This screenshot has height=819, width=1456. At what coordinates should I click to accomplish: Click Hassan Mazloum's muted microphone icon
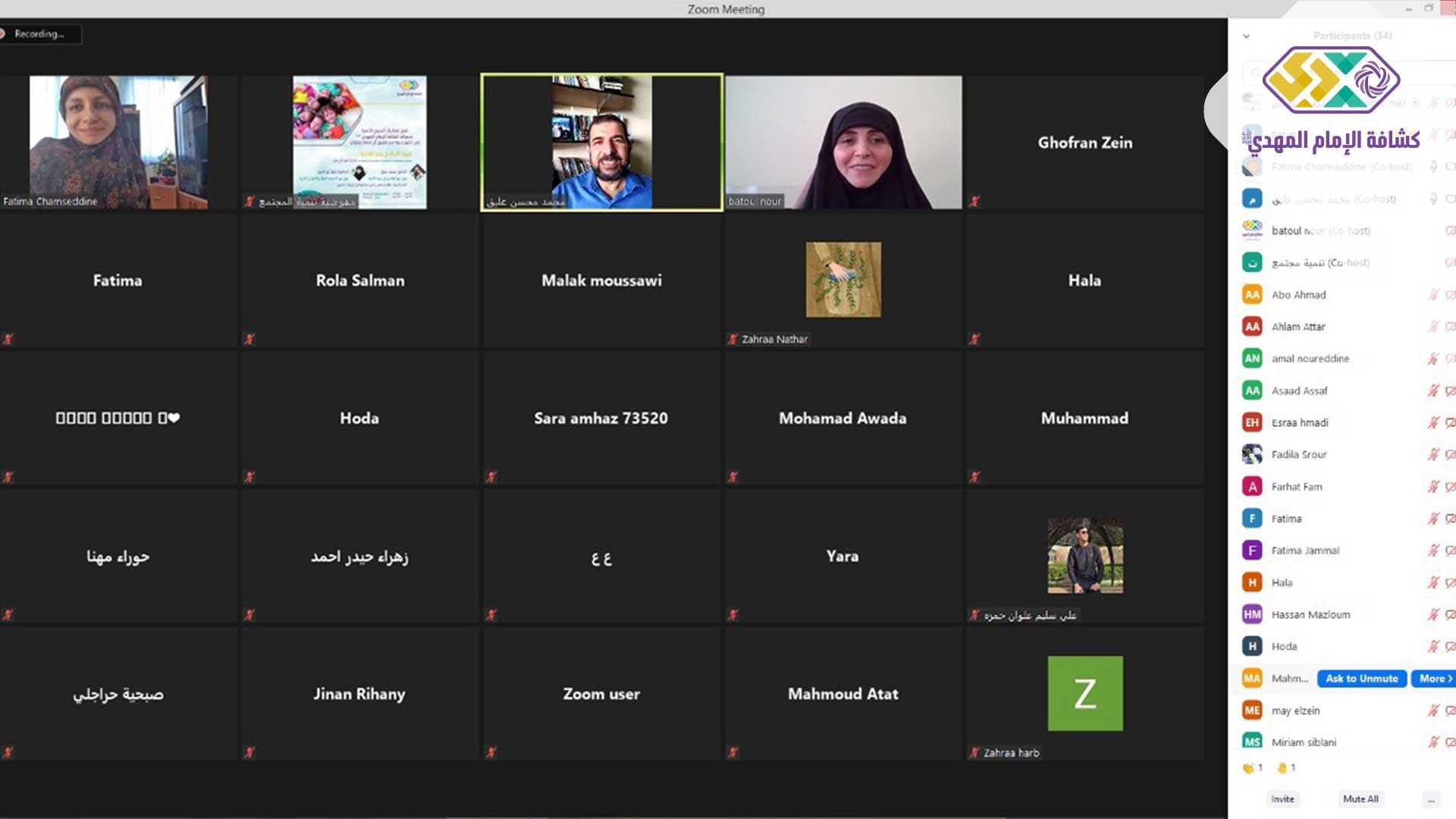coord(1432,614)
